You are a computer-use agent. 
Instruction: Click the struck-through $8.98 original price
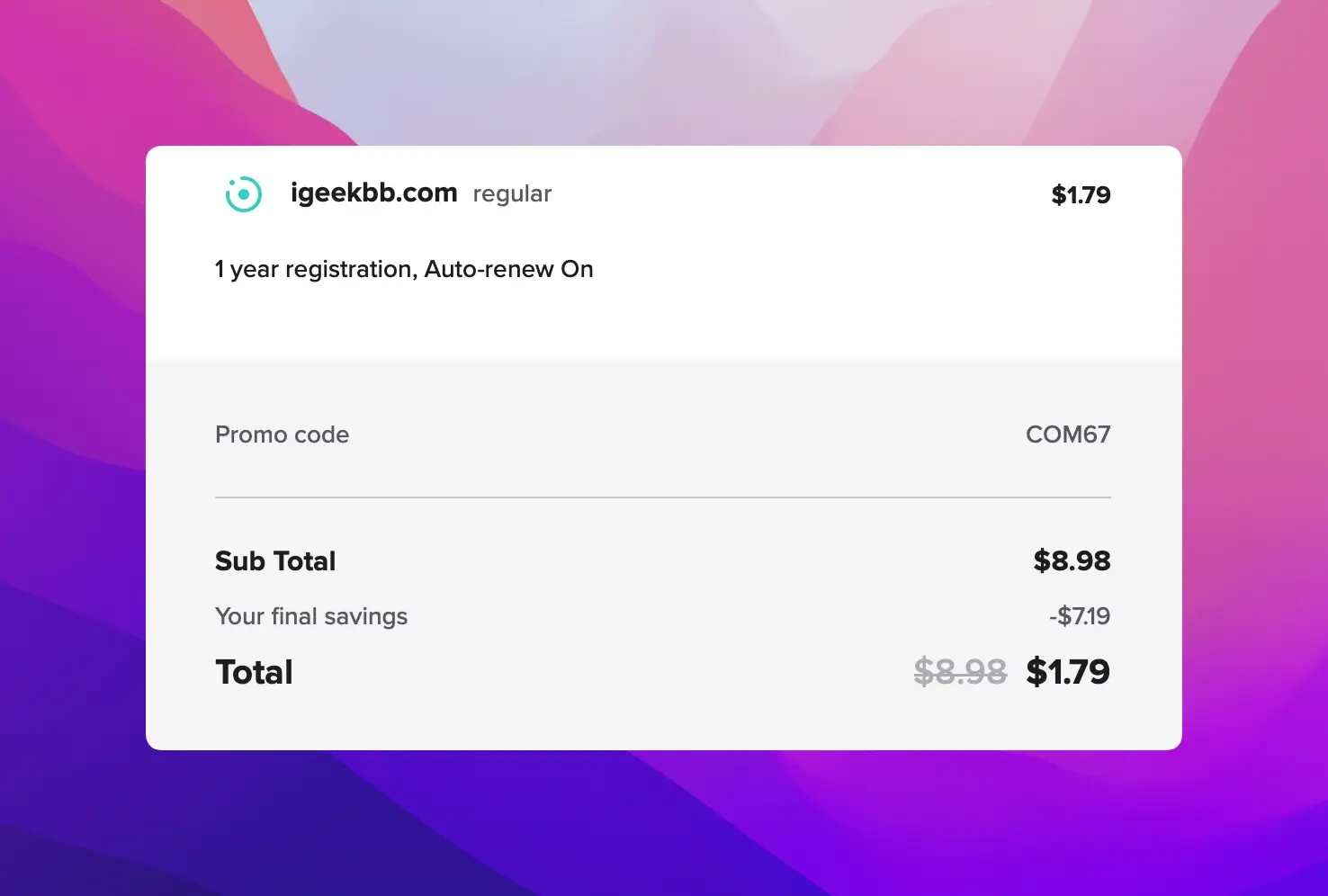(960, 672)
